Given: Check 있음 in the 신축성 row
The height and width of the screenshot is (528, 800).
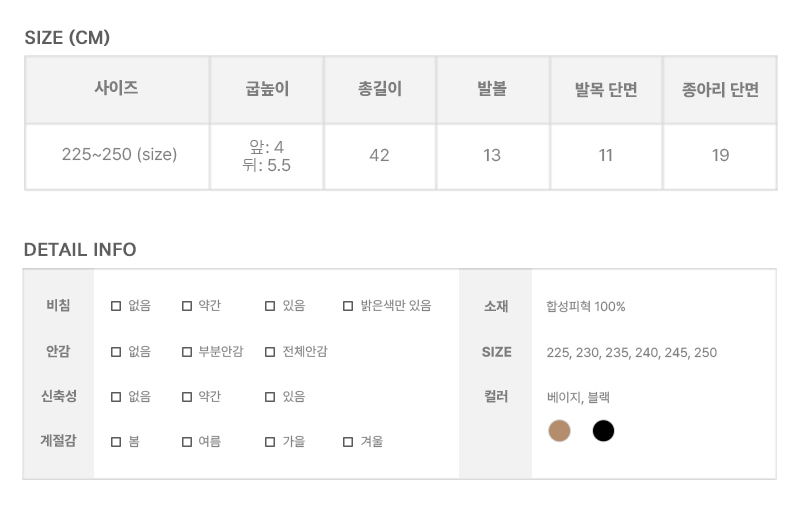Looking at the screenshot, I should point(270,397).
